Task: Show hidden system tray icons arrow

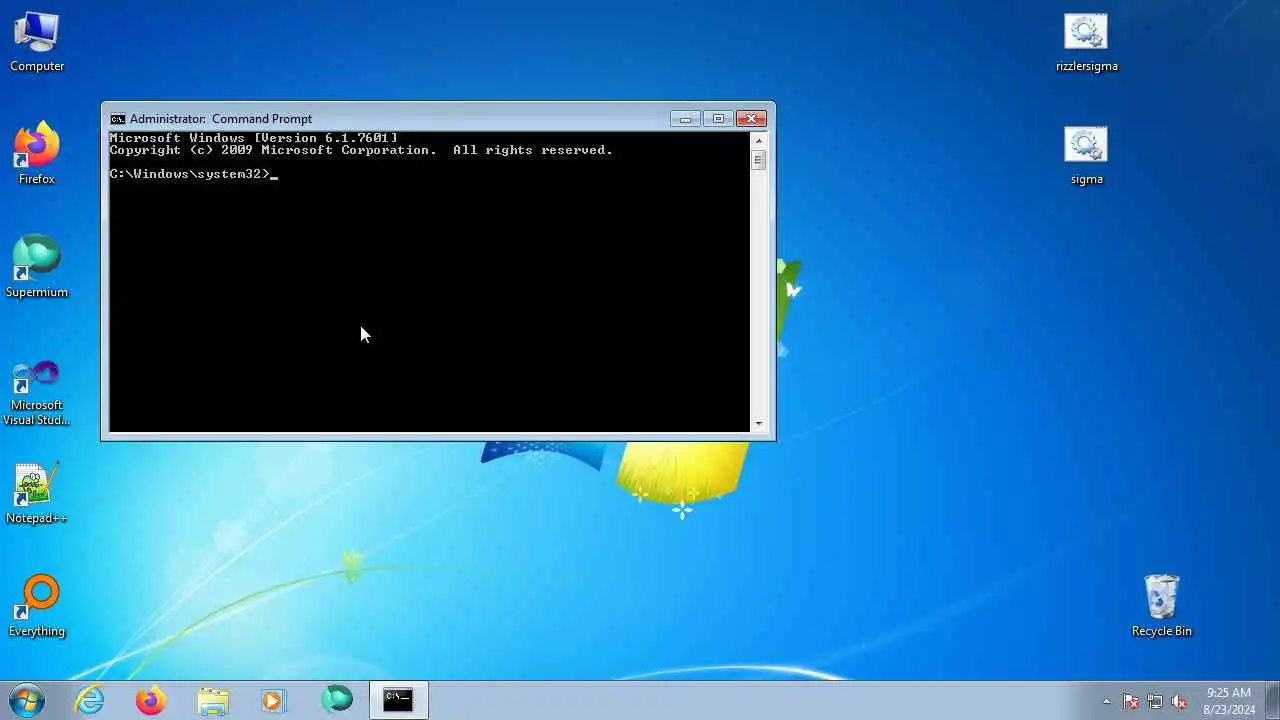Action: pyautogui.click(x=1106, y=701)
